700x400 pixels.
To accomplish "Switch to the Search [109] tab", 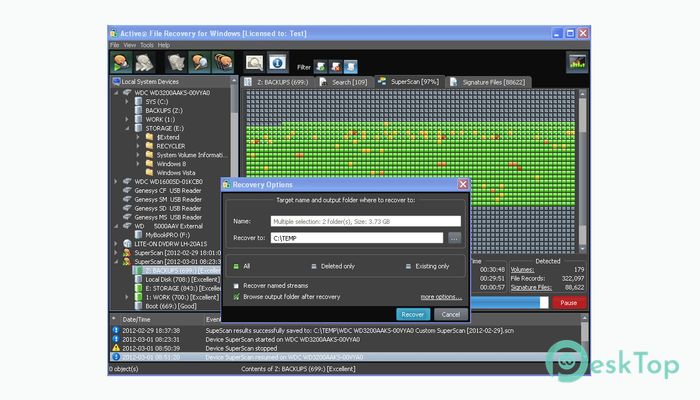I will [x=344, y=82].
